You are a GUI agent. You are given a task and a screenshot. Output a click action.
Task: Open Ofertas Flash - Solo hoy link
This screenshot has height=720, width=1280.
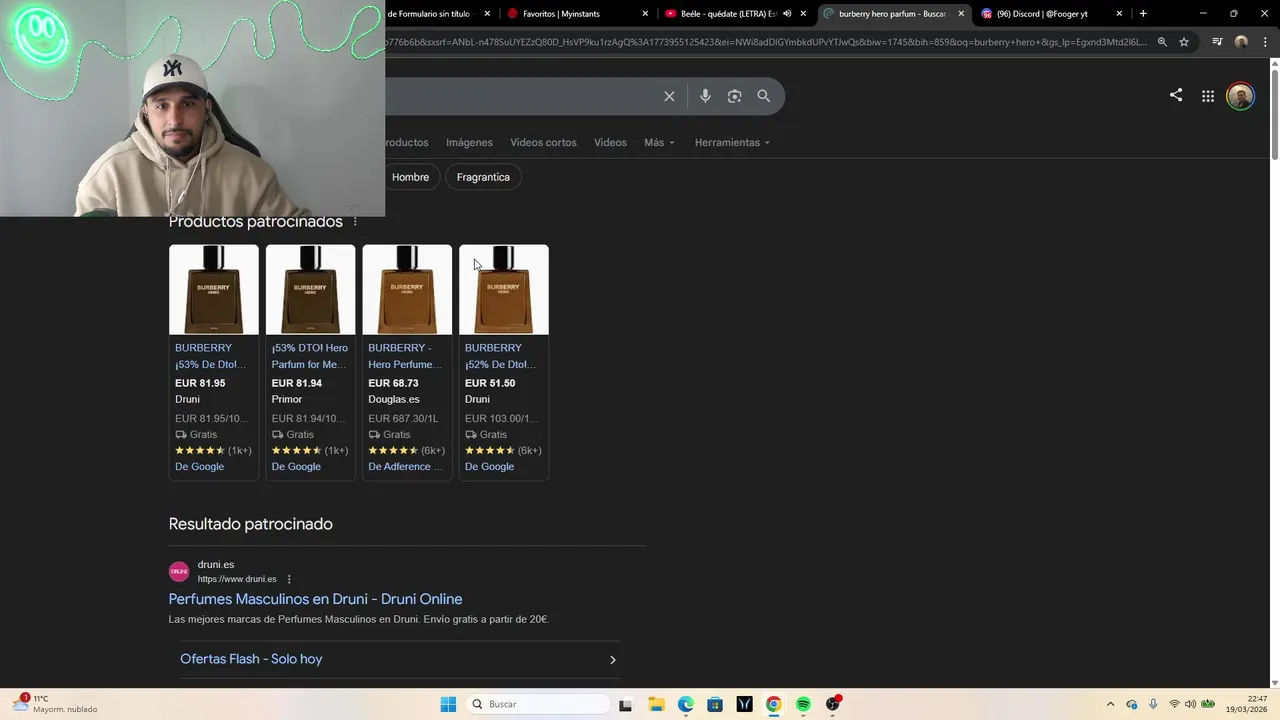pos(251,659)
